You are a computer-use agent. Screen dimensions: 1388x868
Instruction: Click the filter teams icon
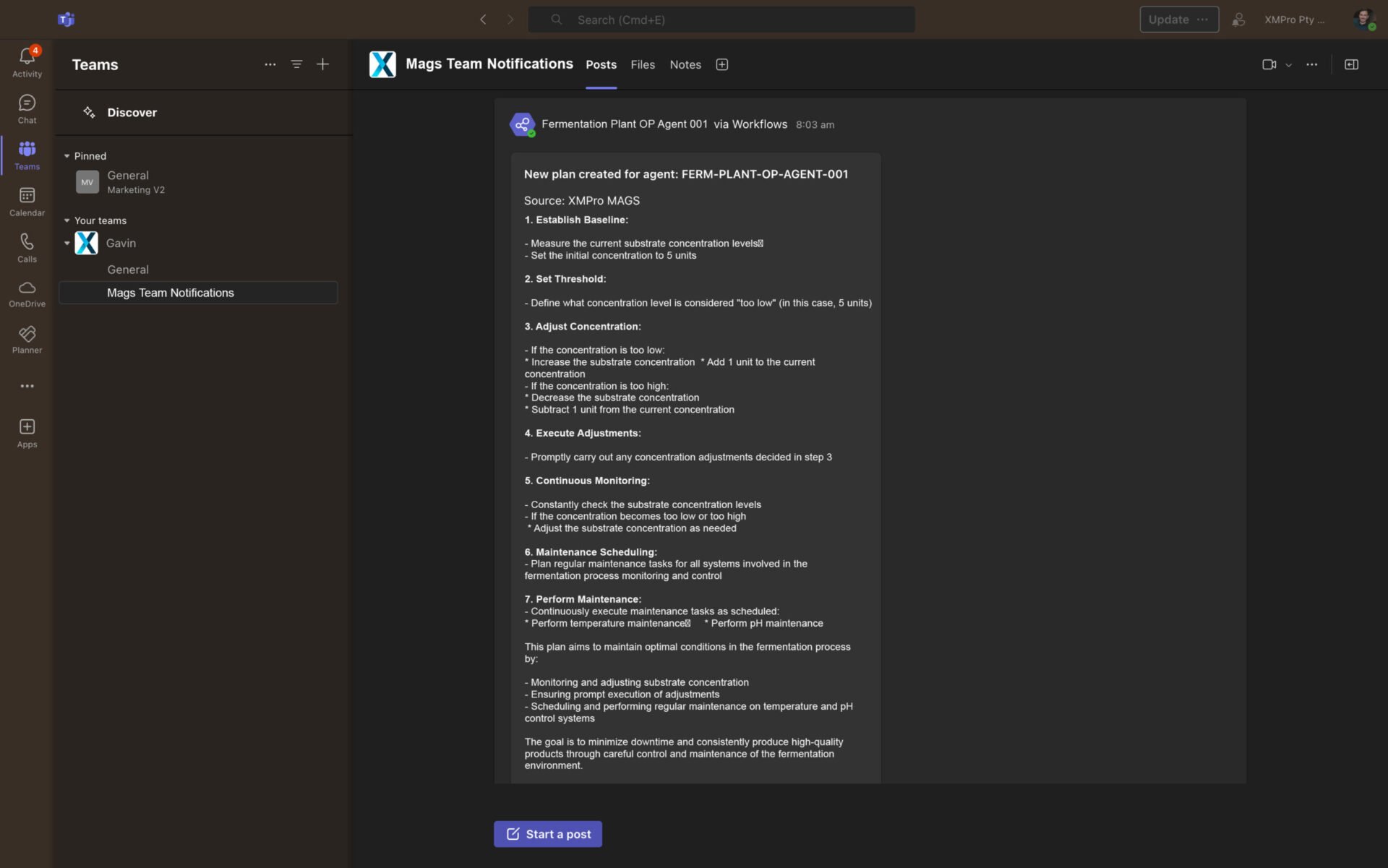(x=296, y=64)
